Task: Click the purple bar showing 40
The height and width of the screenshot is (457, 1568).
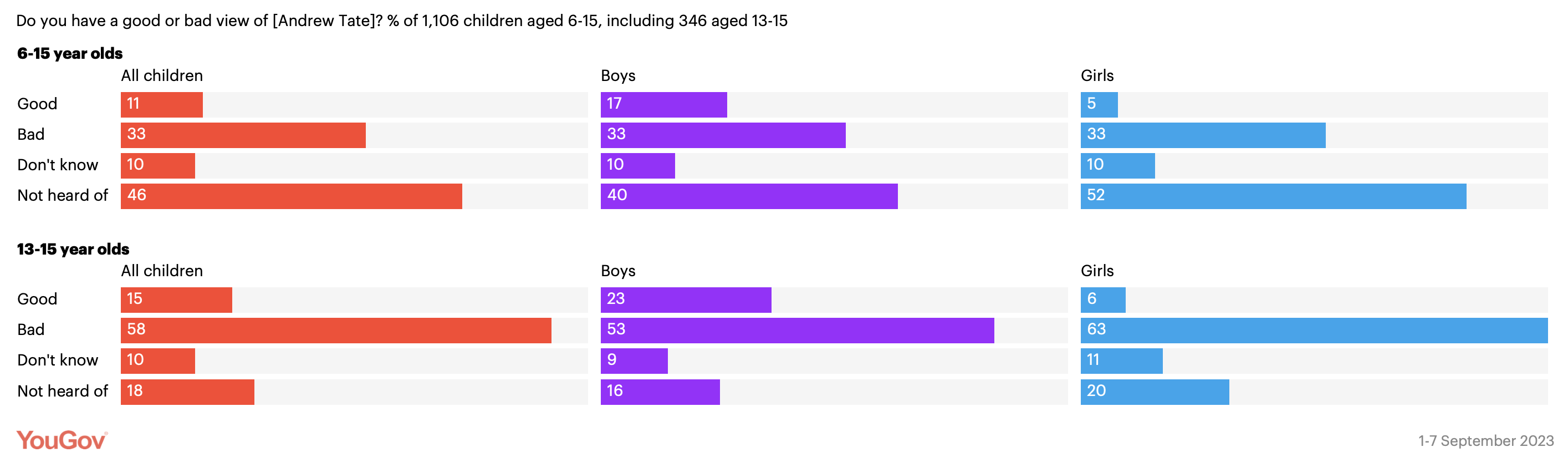Action: pos(749,196)
